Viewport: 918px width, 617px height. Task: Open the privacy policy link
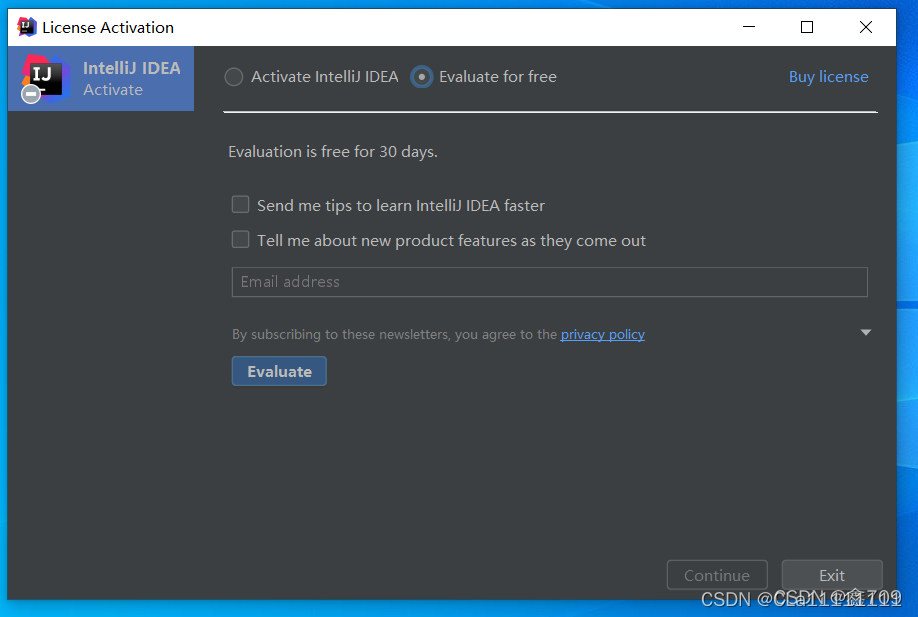click(602, 334)
